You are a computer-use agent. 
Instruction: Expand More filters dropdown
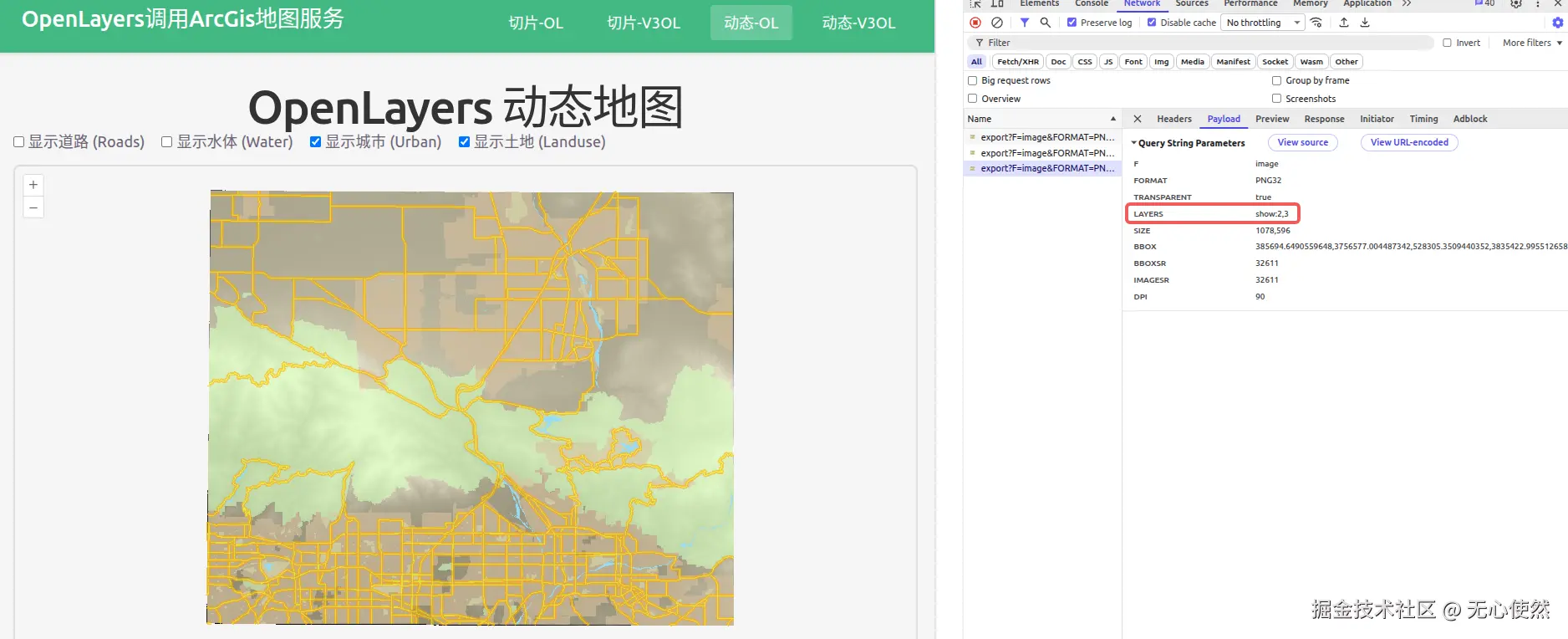1532,43
